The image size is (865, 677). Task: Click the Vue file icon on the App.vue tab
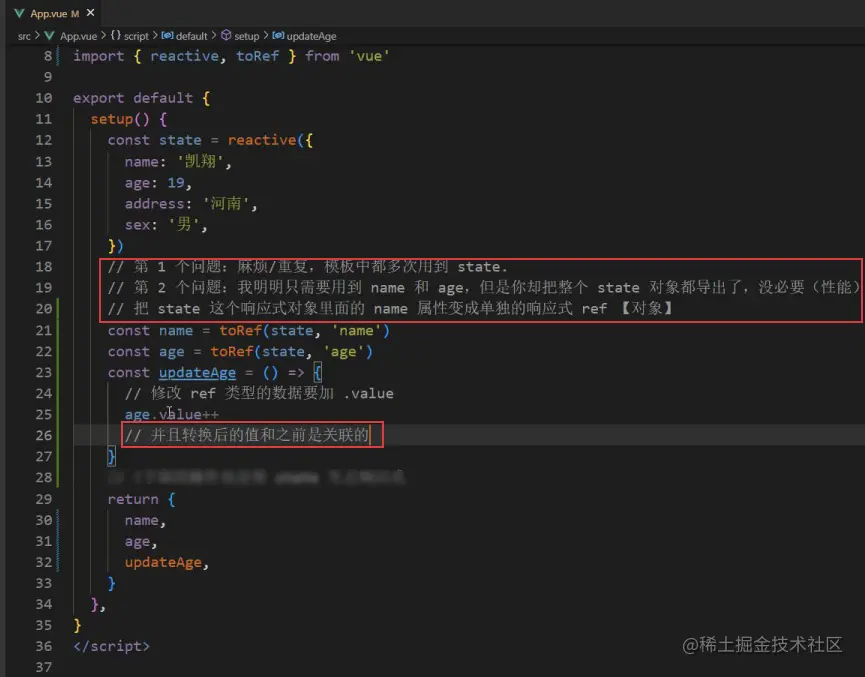(x=19, y=13)
